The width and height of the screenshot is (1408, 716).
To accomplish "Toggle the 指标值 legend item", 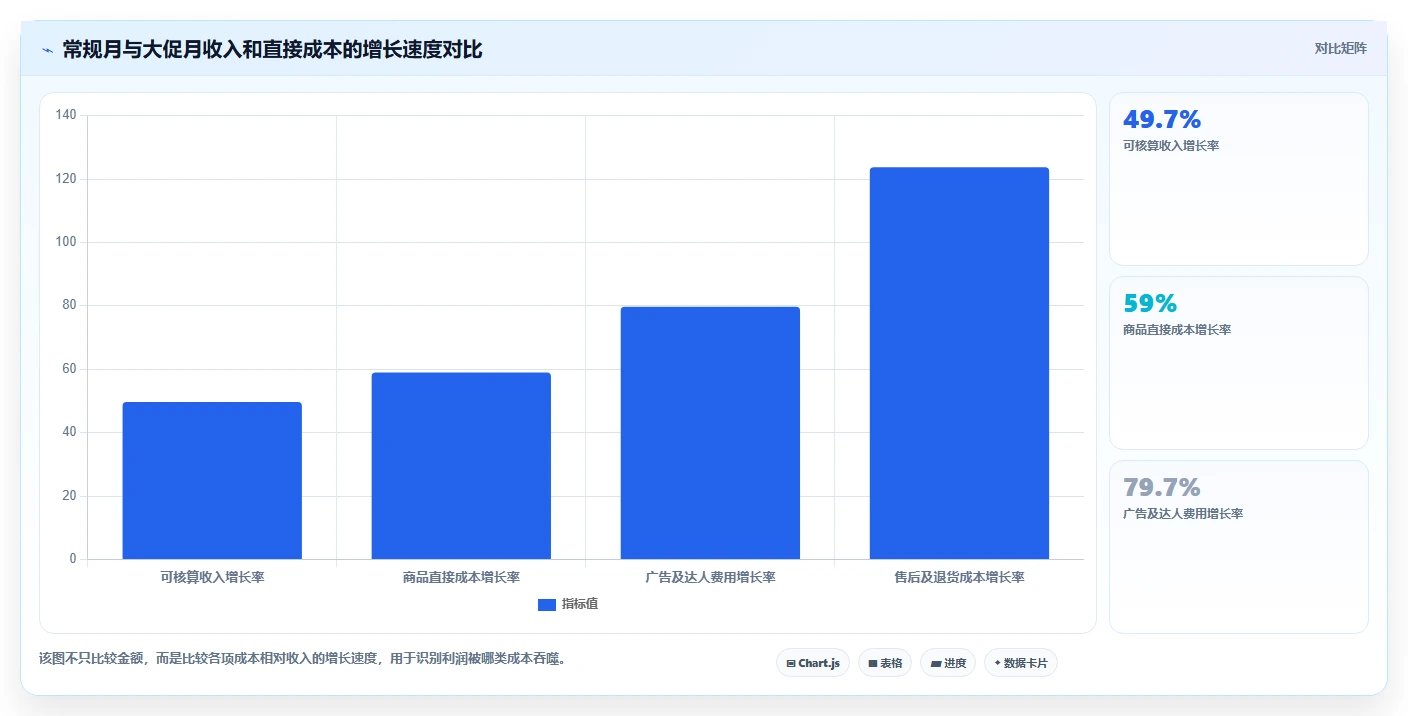I will (x=568, y=604).
